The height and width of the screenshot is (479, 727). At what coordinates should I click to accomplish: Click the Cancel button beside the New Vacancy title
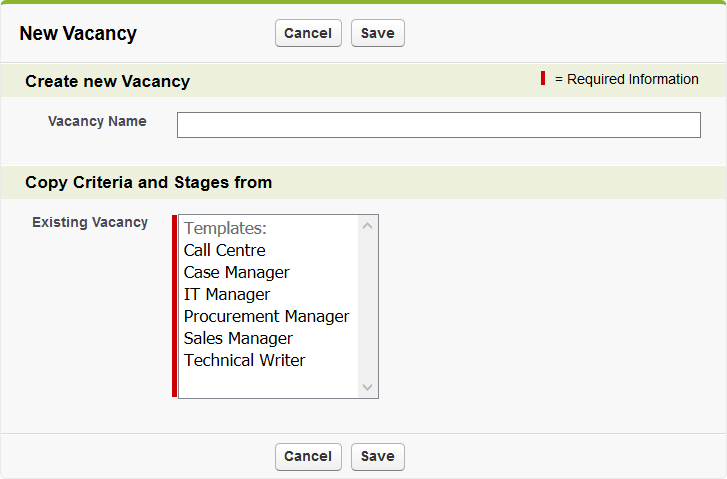click(308, 33)
